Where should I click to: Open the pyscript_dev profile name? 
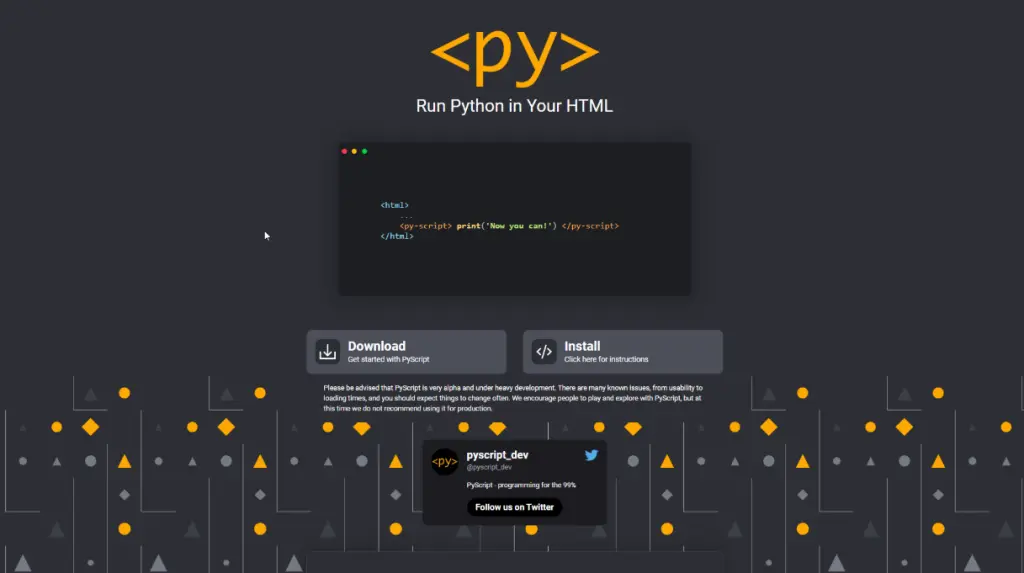pyautogui.click(x=497, y=455)
